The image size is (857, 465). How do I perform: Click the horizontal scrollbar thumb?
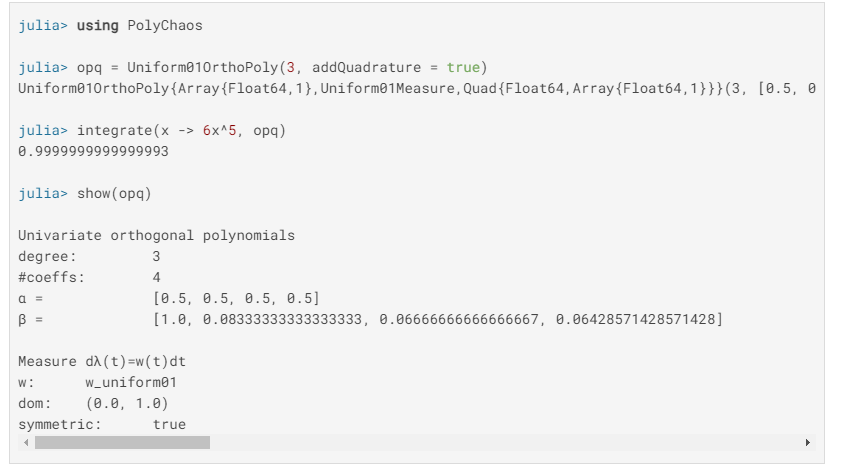coord(122,442)
